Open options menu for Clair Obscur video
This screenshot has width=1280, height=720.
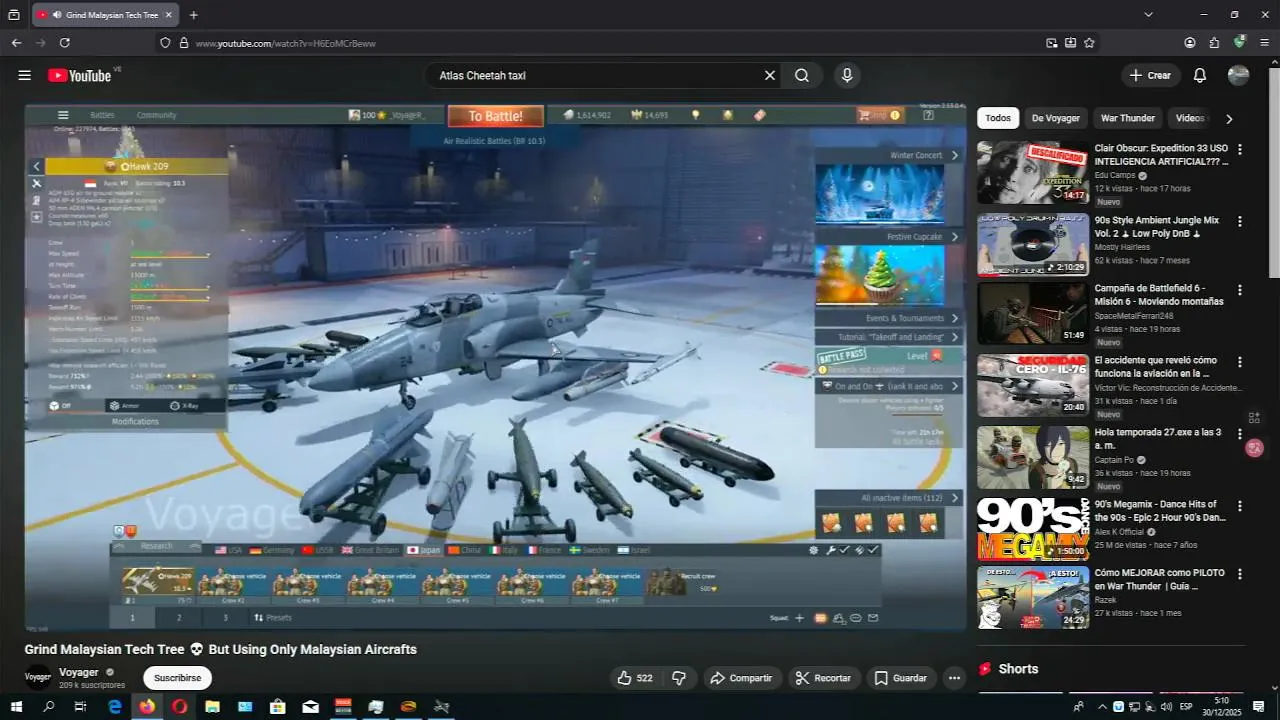(x=1240, y=149)
